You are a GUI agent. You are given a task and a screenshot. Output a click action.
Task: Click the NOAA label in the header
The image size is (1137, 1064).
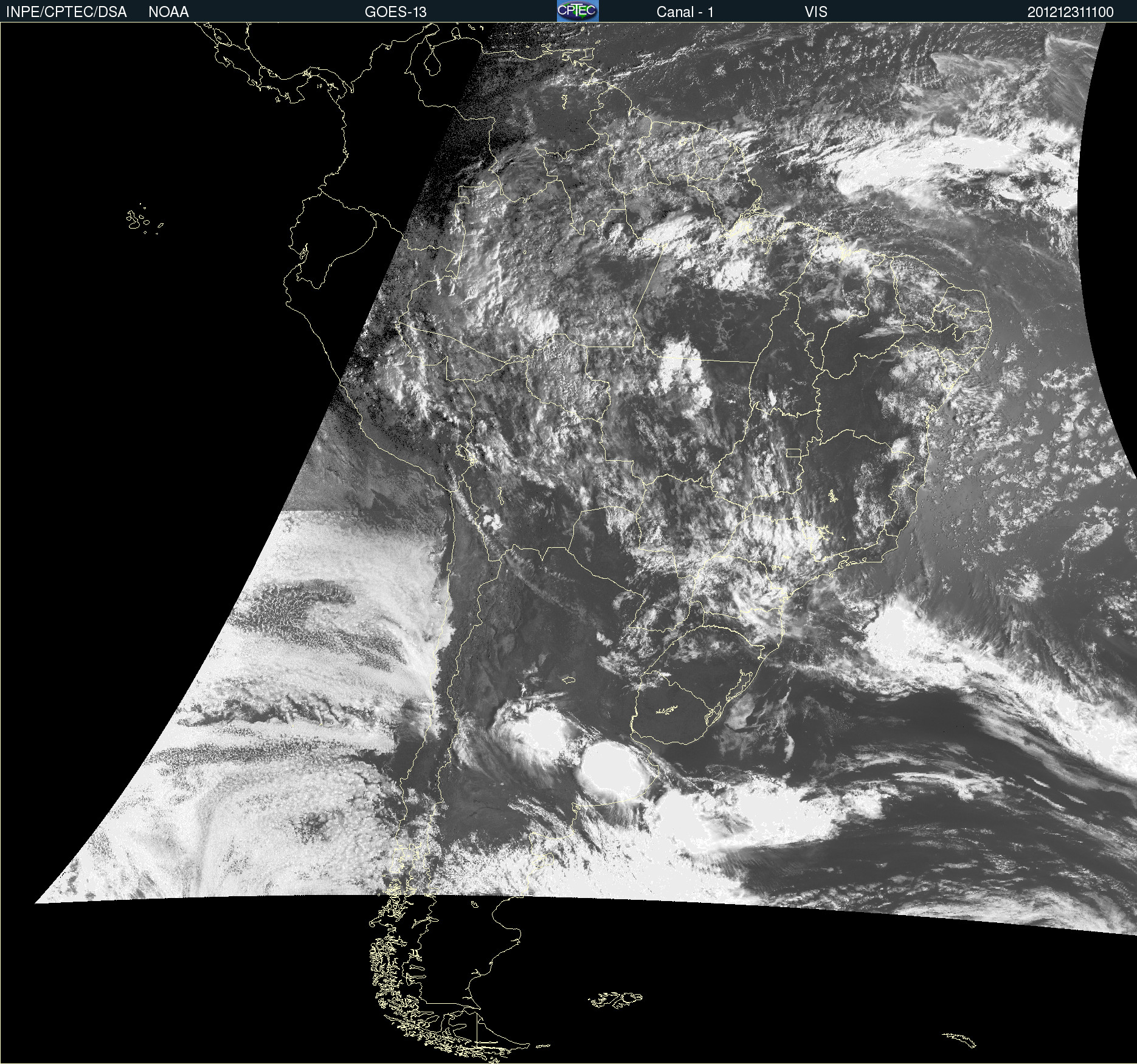[168, 12]
